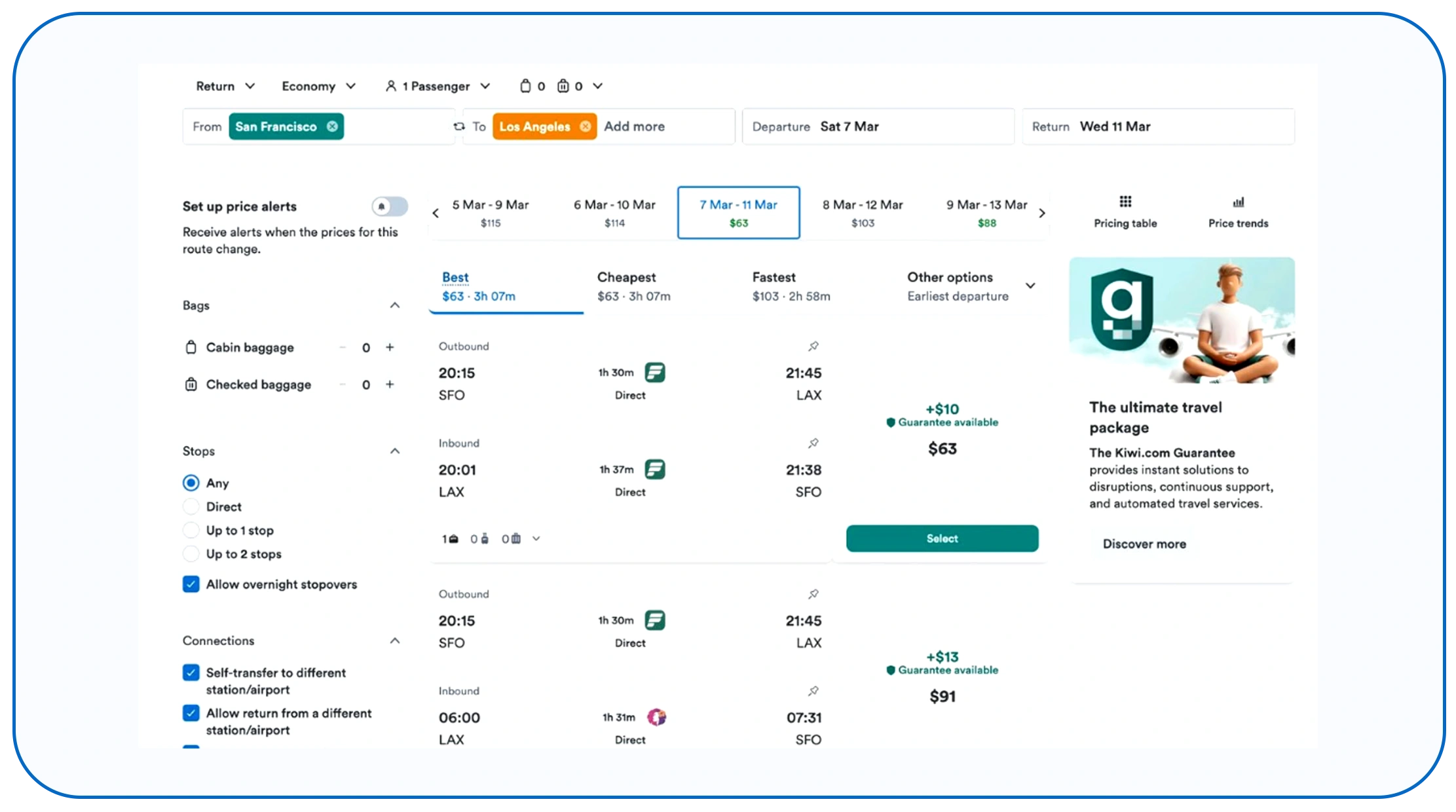Show earlier date ranges with left arrow
Viewport: 1456px width, 812px height.
pyautogui.click(x=436, y=213)
